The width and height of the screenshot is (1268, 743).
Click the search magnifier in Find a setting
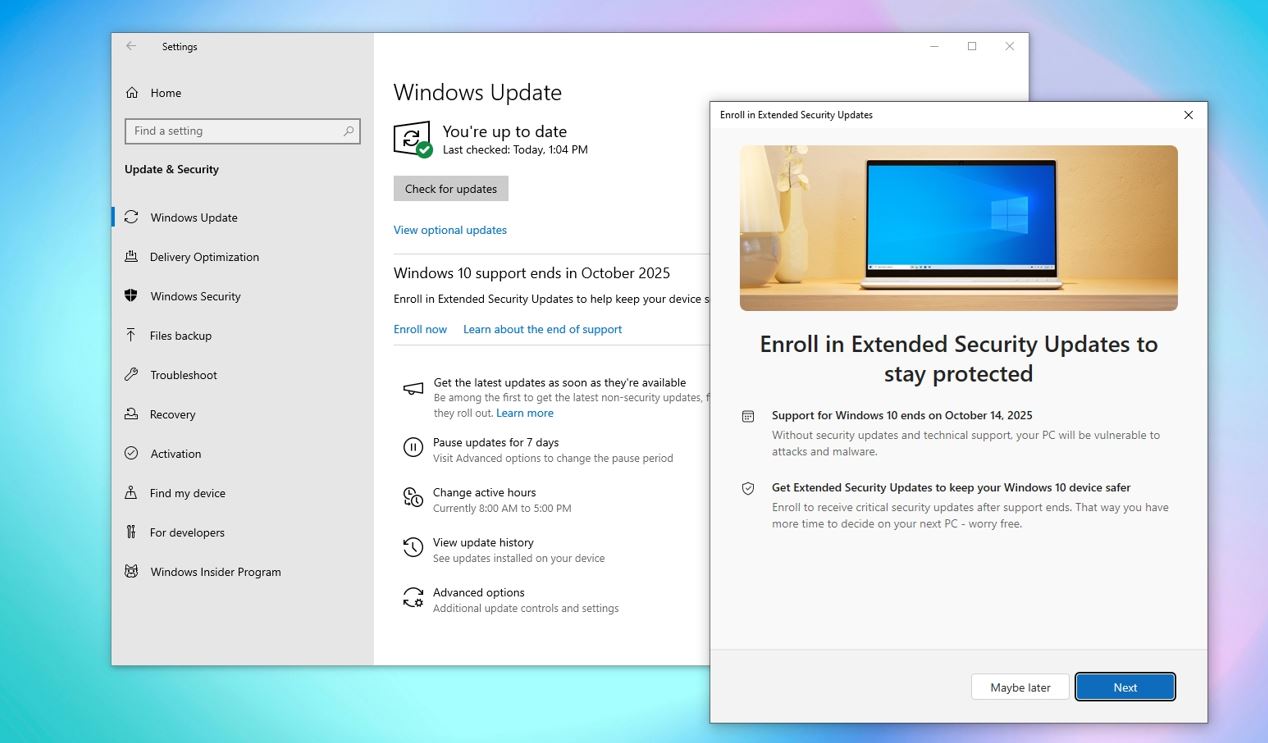coord(348,131)
